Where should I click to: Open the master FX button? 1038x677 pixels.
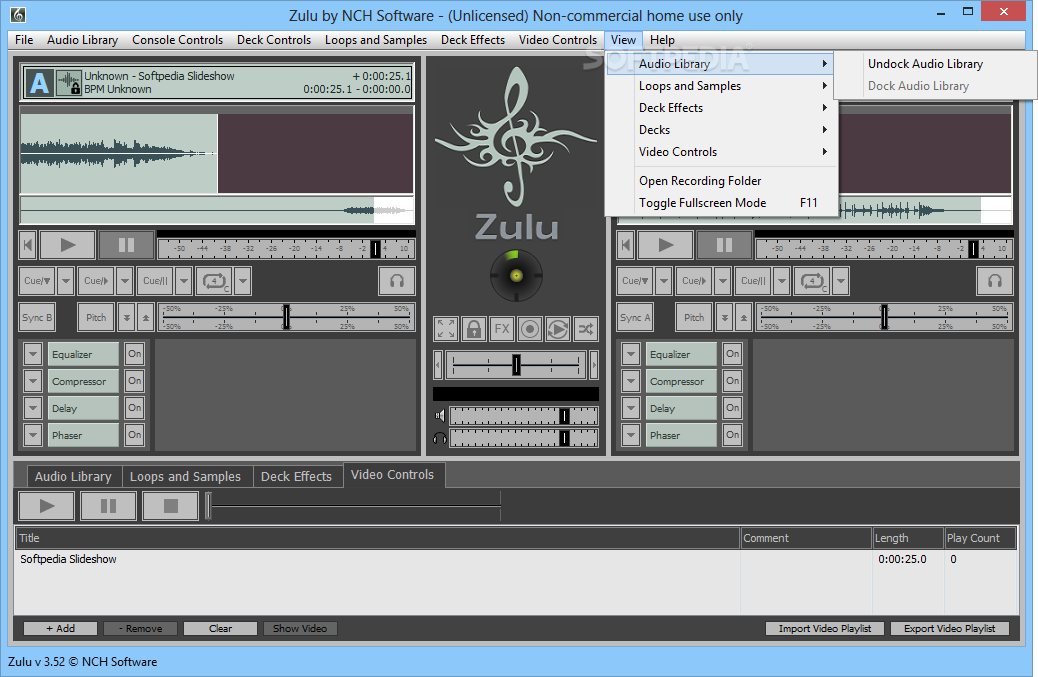point(502,329)
